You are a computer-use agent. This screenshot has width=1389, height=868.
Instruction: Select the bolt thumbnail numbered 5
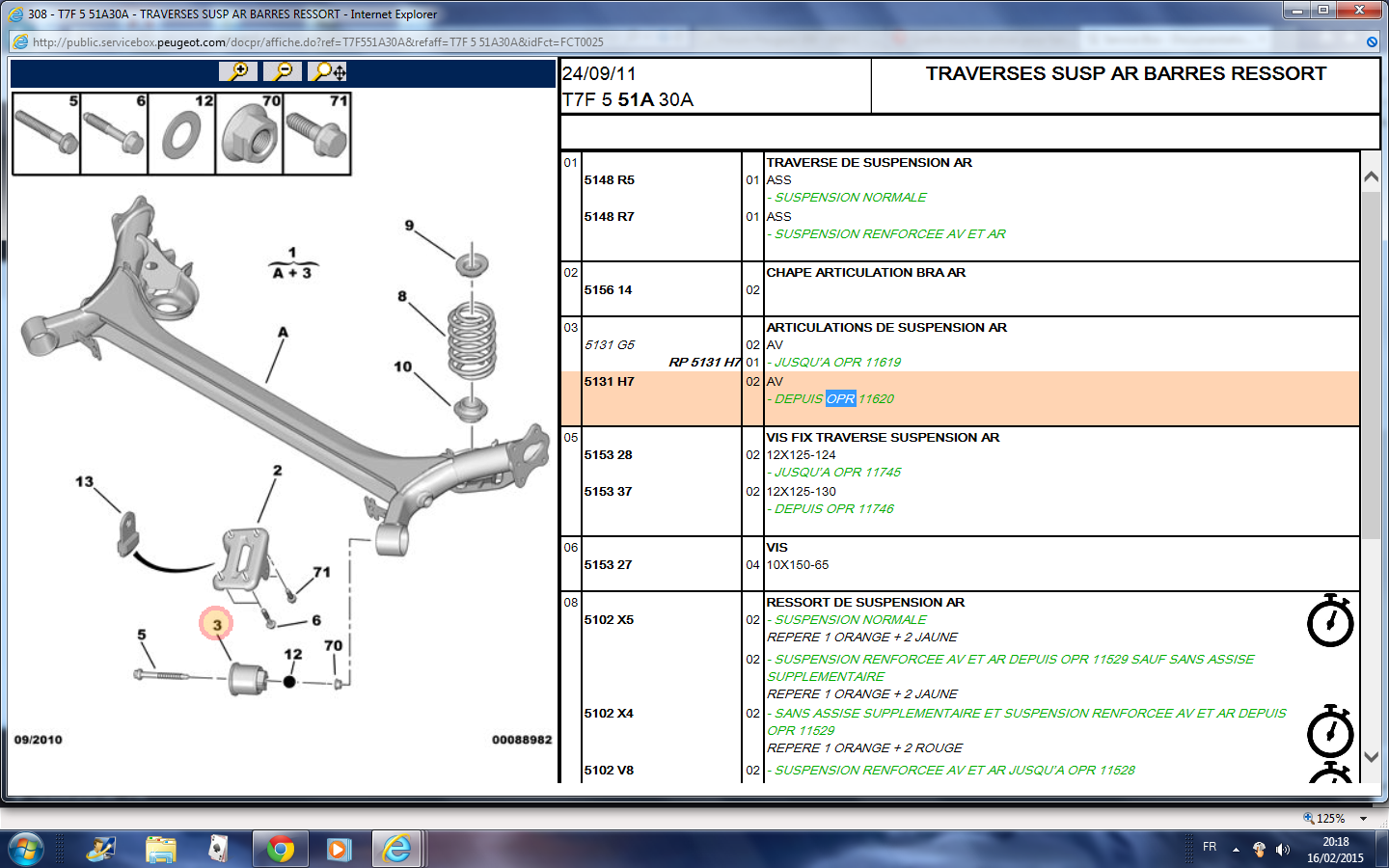[46, 134]
